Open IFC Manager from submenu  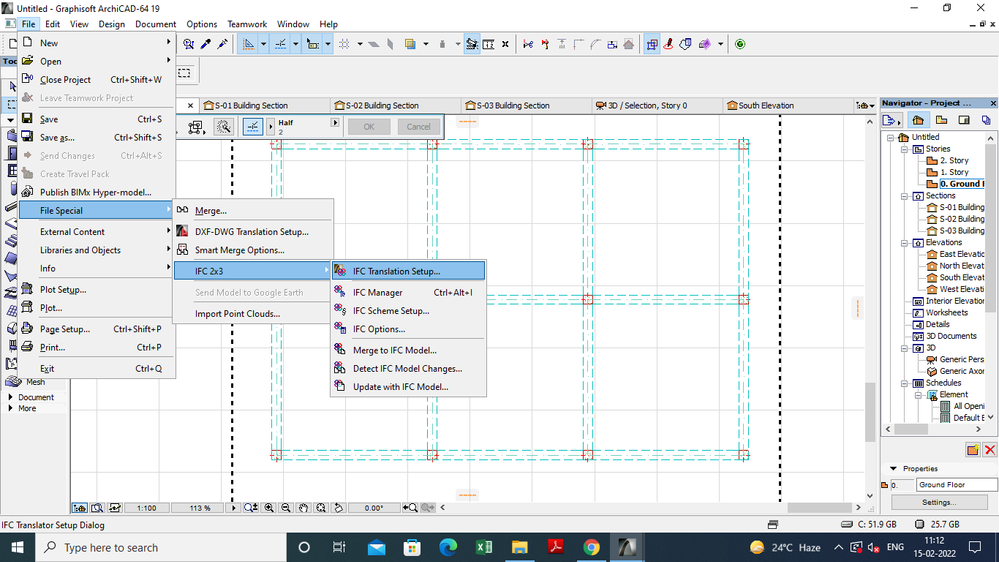tap(408, 292)
